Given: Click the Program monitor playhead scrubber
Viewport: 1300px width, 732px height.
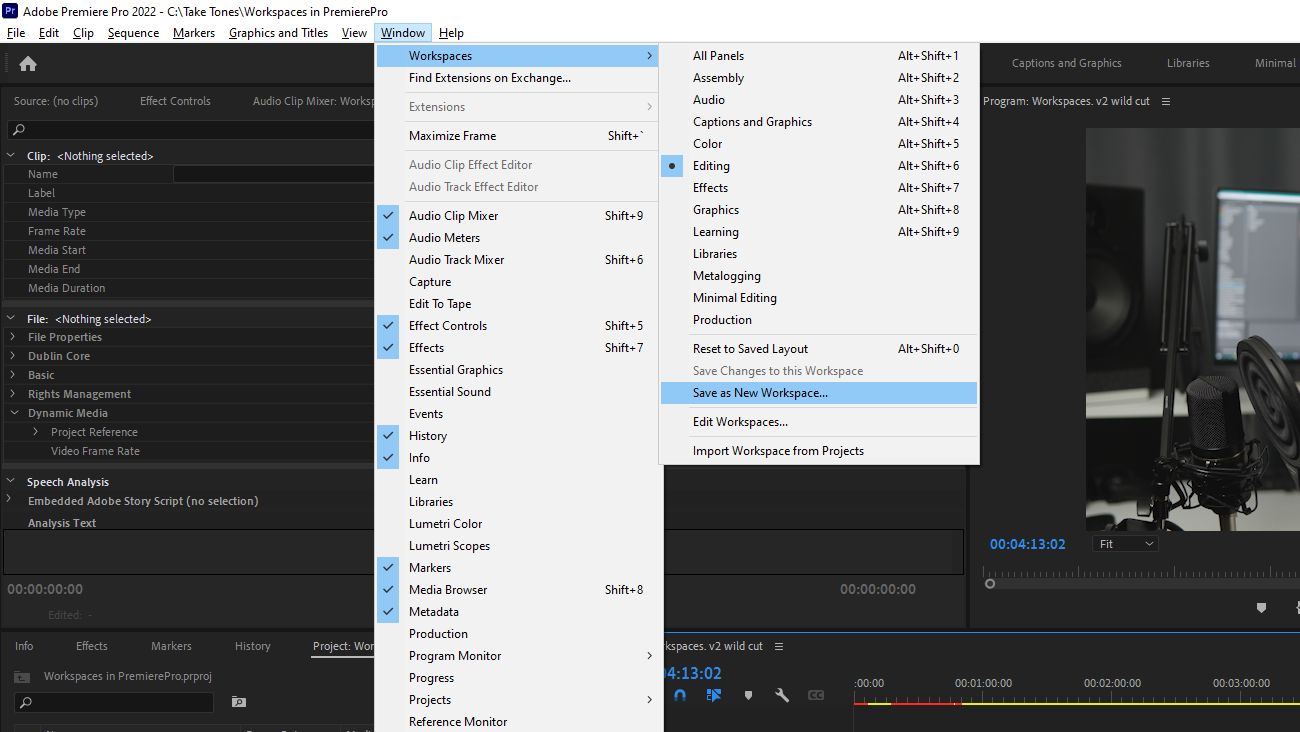Looking at the screenshot, I should [990, 583].
